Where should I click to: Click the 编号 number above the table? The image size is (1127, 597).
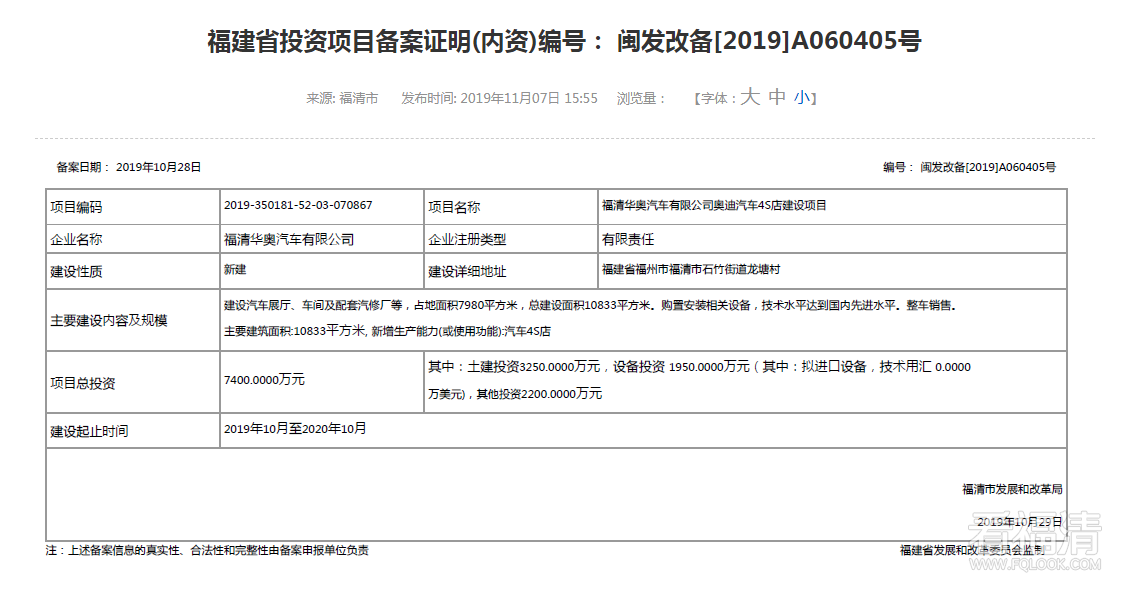(x=970, y=167)
